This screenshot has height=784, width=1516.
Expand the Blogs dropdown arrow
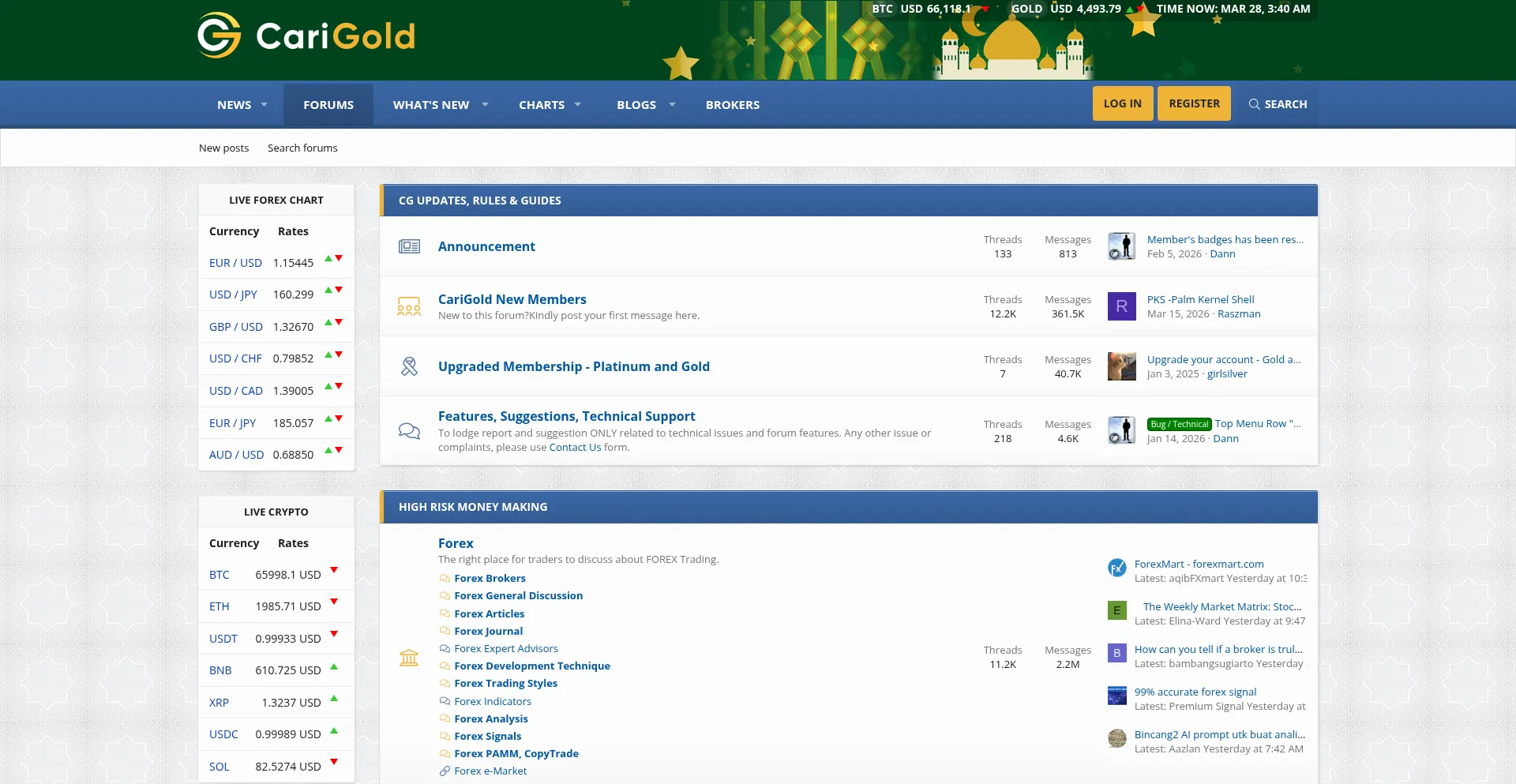click(672, 104)
